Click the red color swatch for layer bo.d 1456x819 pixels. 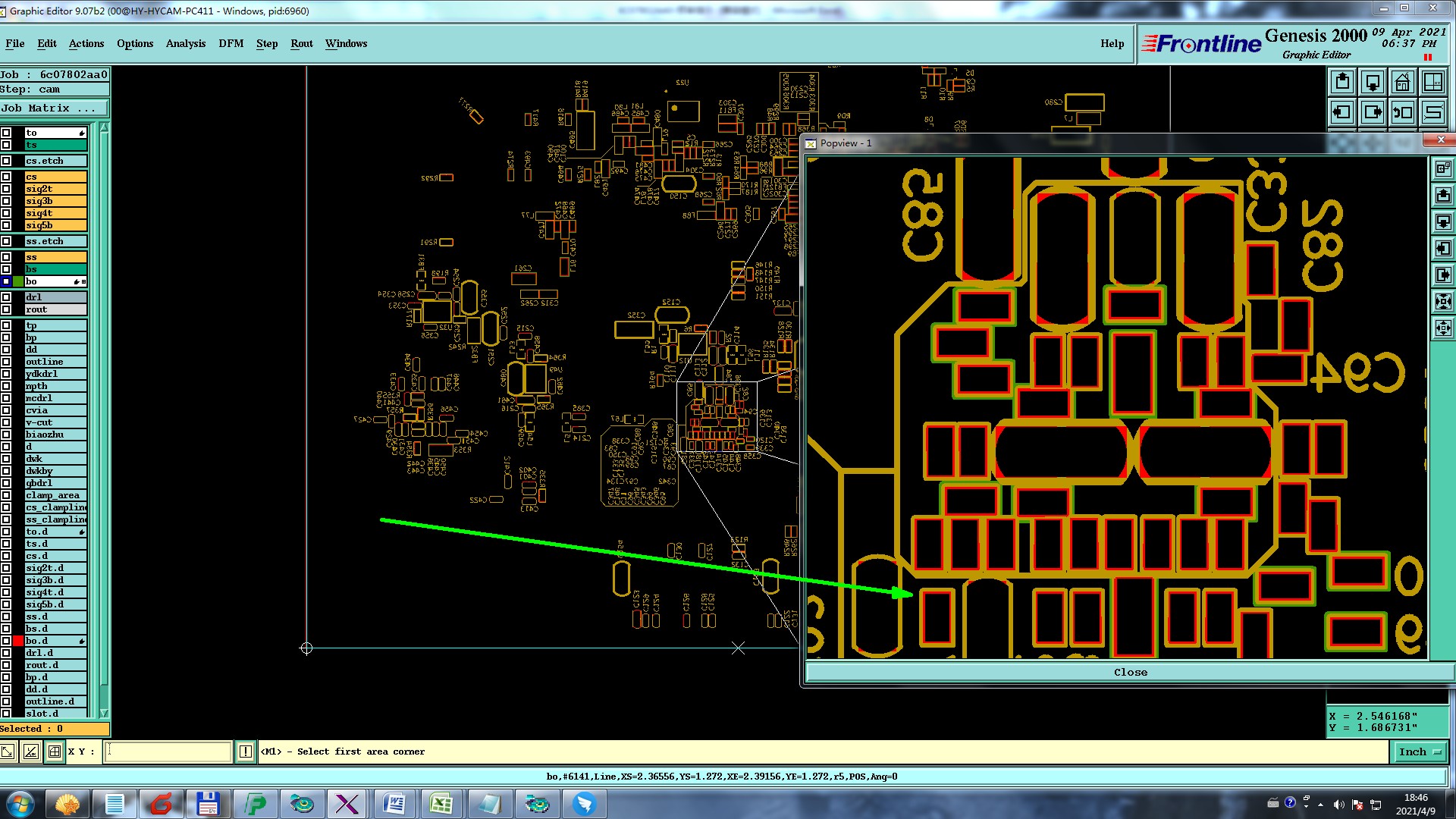coord(18,641)
